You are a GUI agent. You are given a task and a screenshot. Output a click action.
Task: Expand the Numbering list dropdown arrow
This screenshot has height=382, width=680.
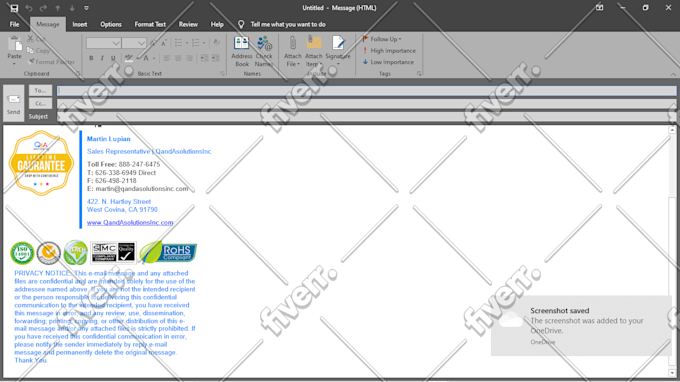pyautogui.click(x=204, y=43)
